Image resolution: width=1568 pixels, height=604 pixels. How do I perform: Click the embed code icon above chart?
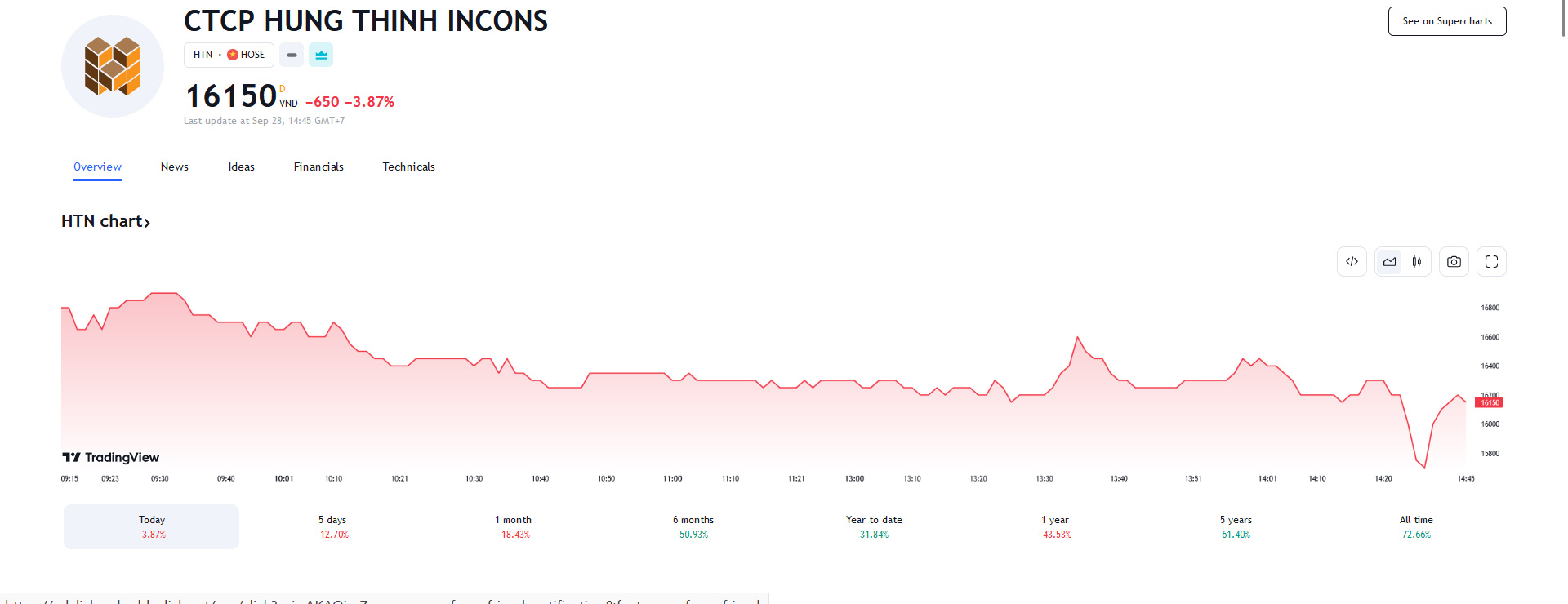1352,262
